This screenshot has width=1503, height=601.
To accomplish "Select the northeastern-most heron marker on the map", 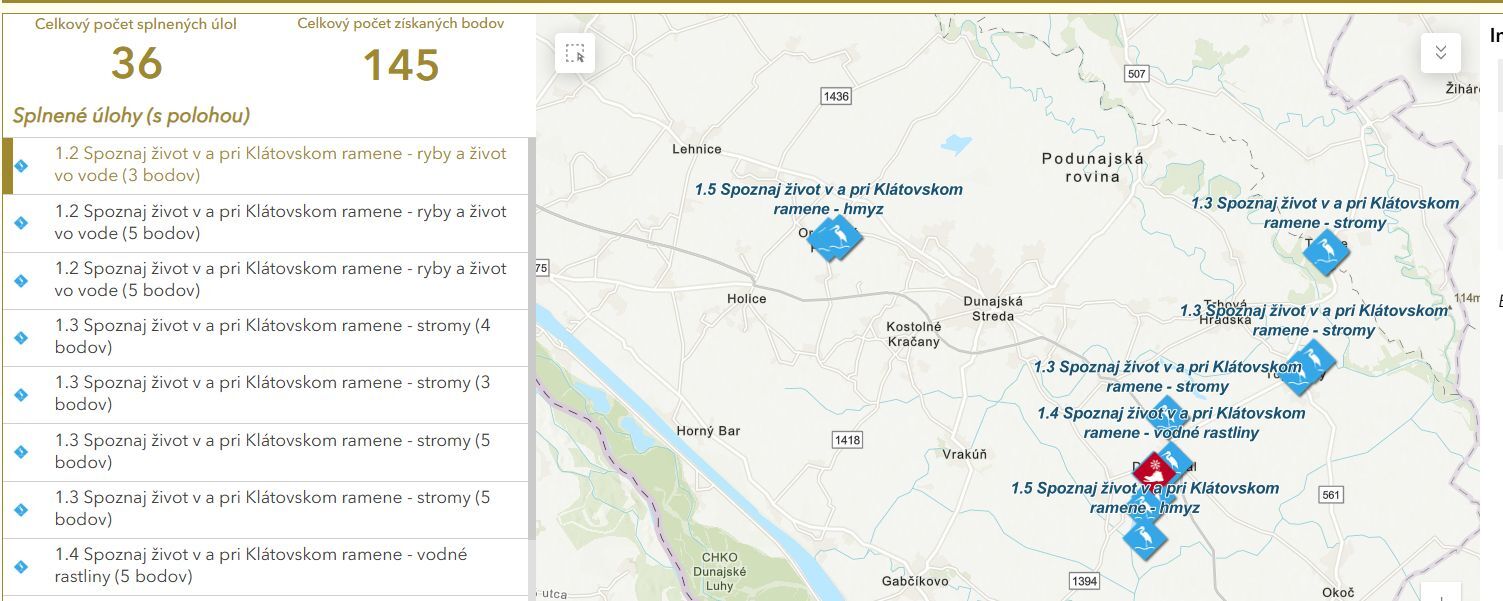I will [x=1326, y=250].
